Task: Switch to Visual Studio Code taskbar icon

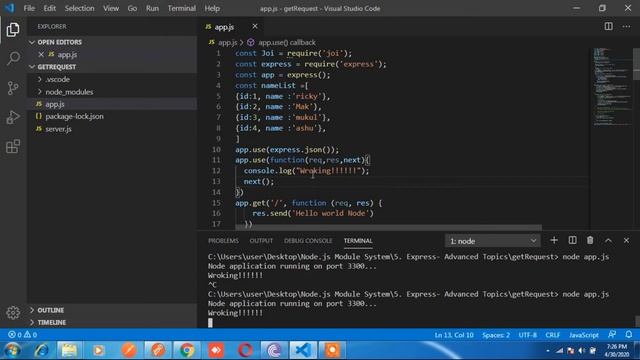Action: (303, 350)
